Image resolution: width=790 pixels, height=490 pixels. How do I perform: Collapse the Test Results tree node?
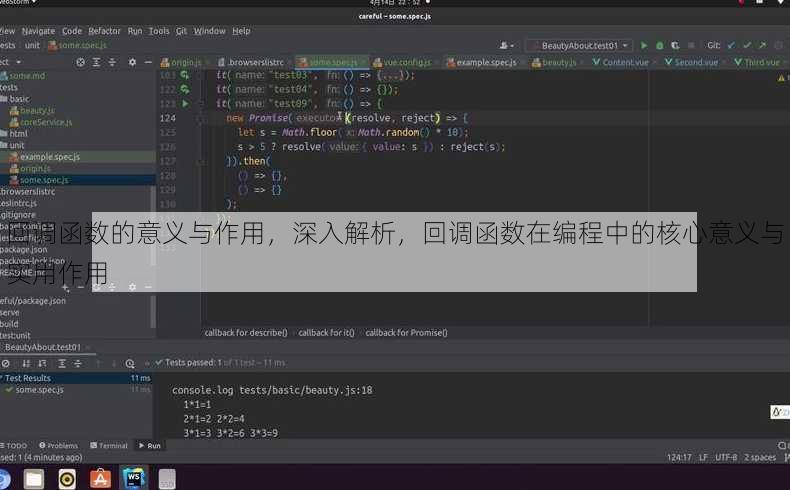[x=2, y=378]
